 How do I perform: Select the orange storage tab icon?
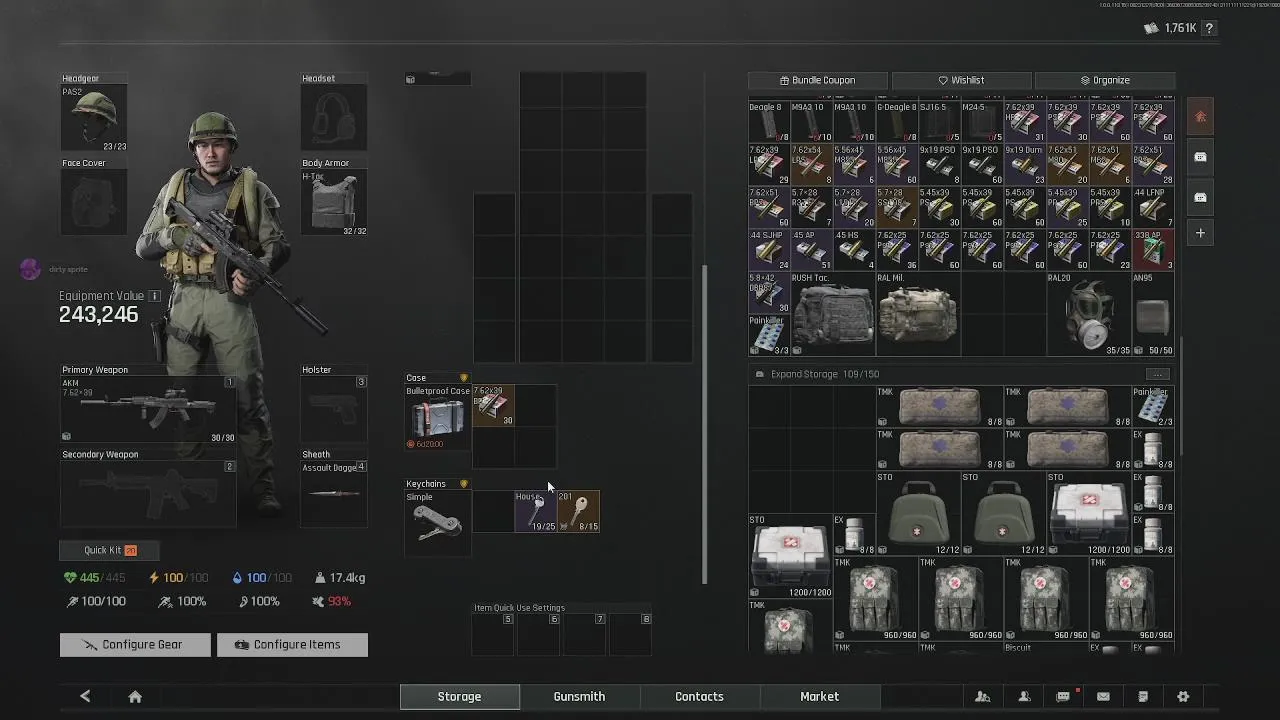click(x=1201, y=117)
